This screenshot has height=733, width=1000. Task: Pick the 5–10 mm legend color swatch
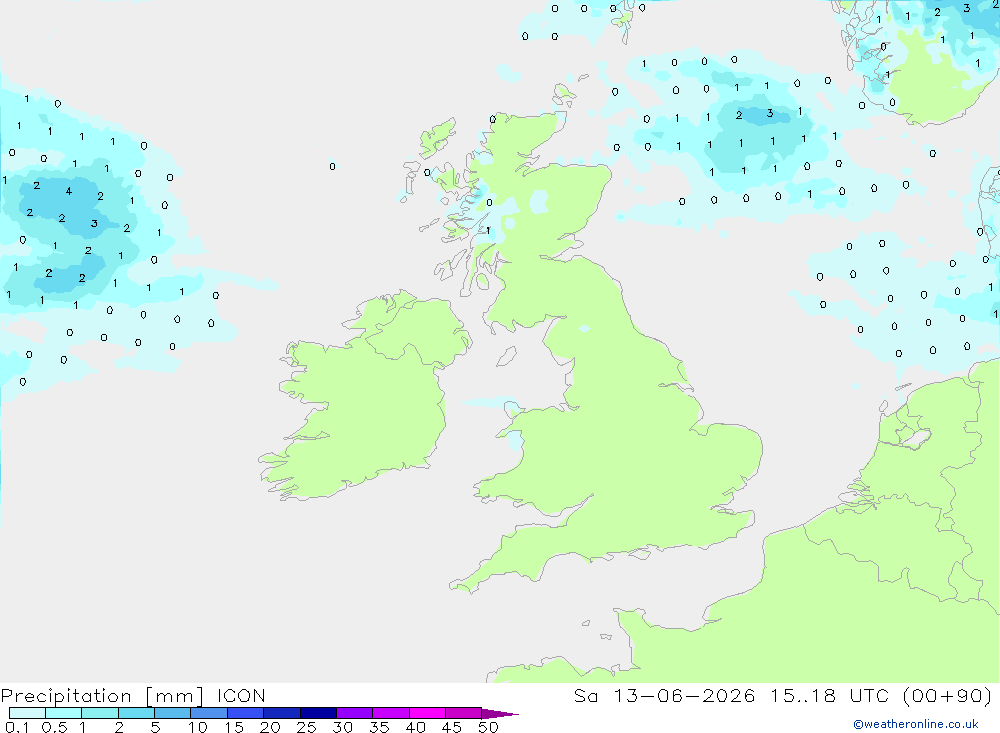point(173,713)
